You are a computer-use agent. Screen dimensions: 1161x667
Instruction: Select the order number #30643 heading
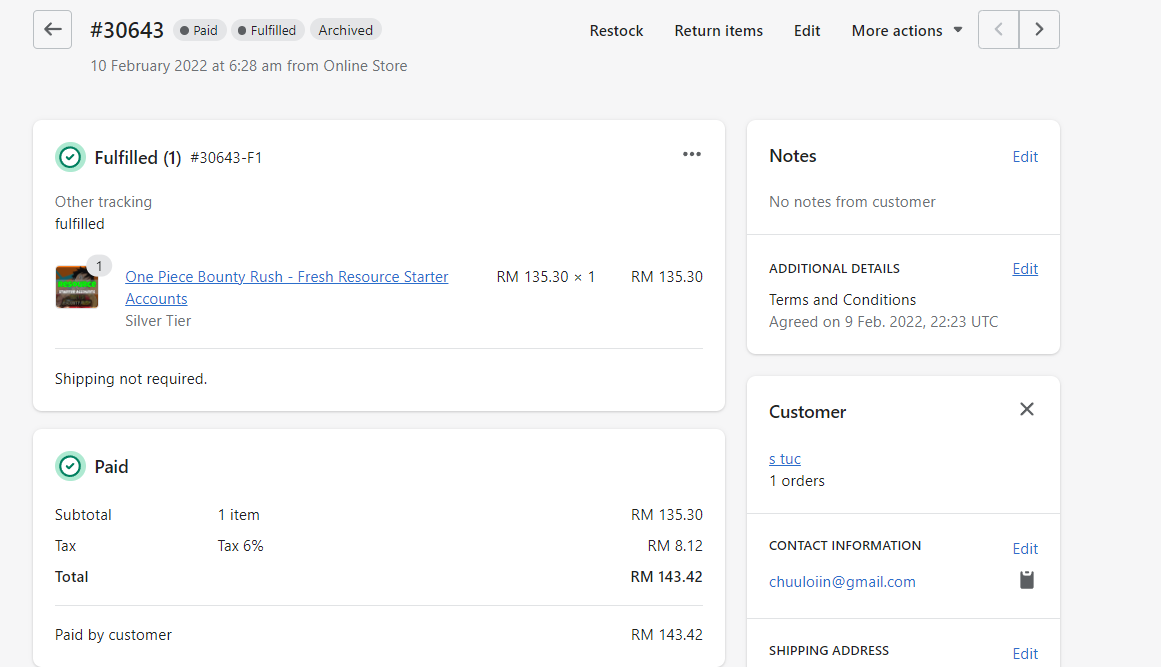pyautogui.click(x=127, y=30)
